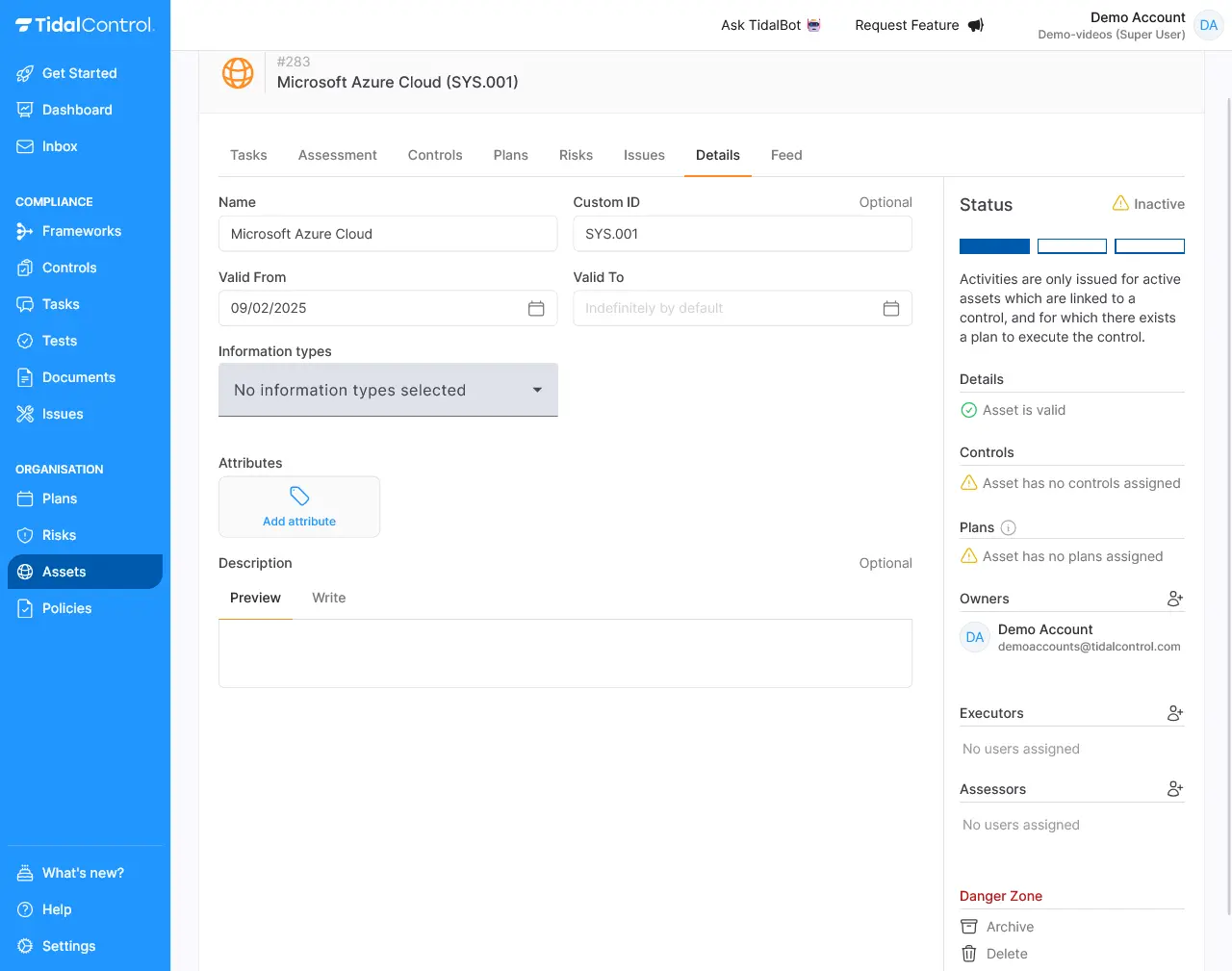Switch to the Controls tab

click(x=435, y=155)
